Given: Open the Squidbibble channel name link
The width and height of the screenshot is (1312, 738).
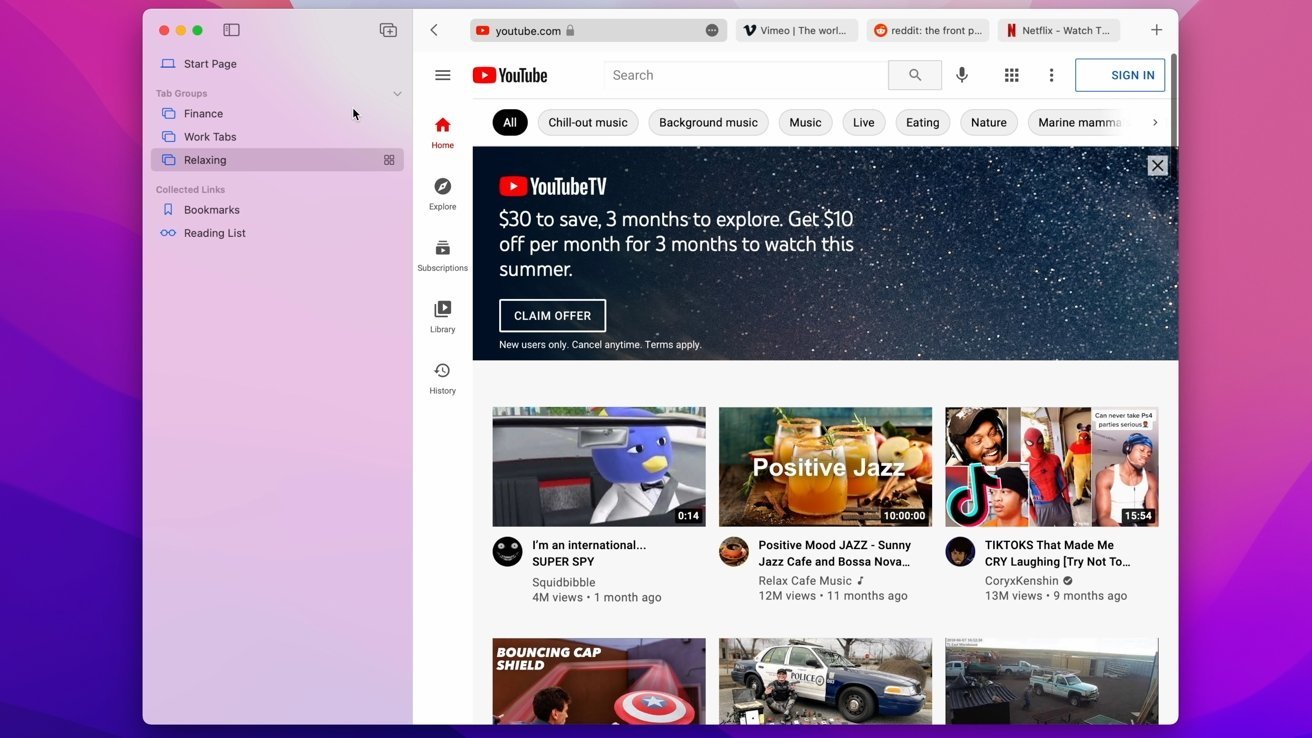Looking at the screenshot, I should (564, 582).
